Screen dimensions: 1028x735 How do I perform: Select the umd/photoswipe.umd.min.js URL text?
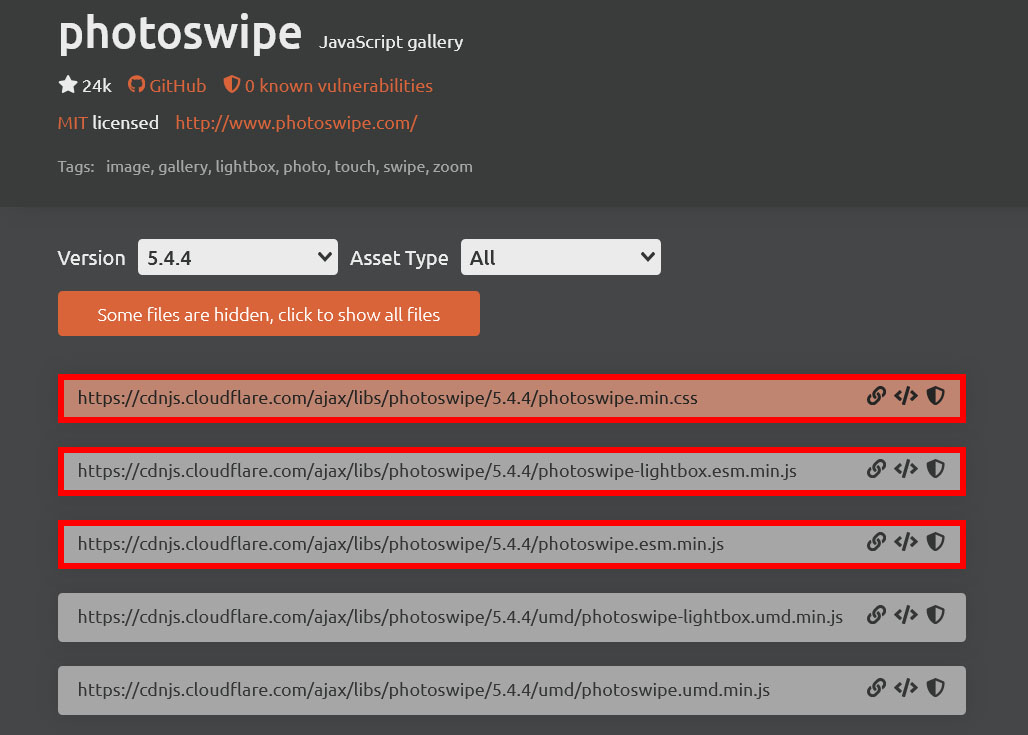coord(423,690)
